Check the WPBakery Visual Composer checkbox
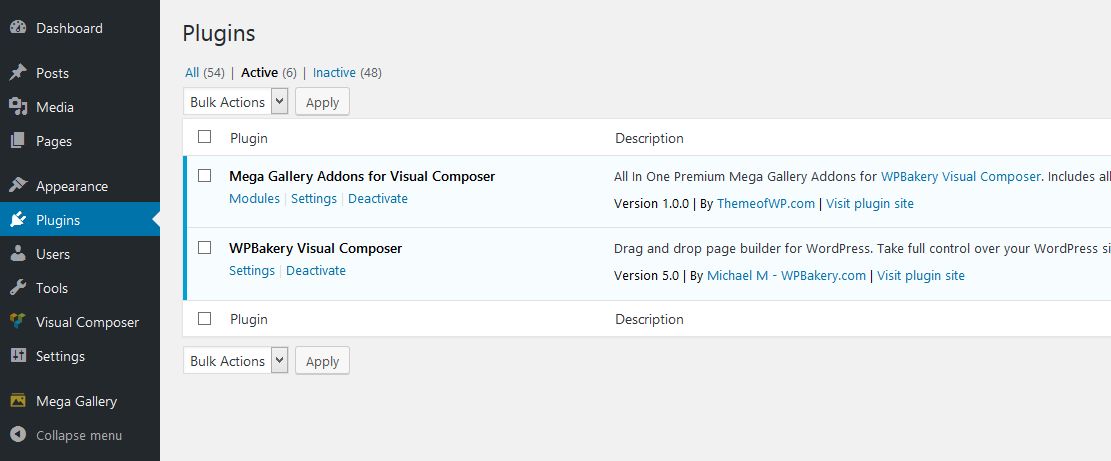The width and height of the screenshot is (1111, 461). [x=205, y=248]
